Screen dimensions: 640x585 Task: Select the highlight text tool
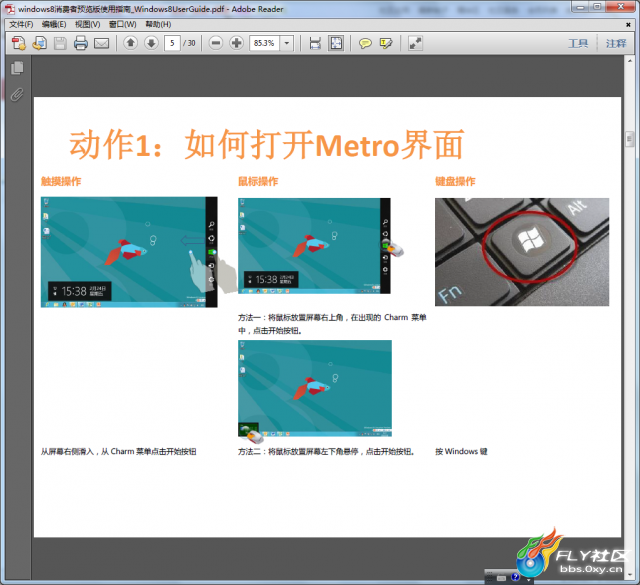[x=386, y=43]
